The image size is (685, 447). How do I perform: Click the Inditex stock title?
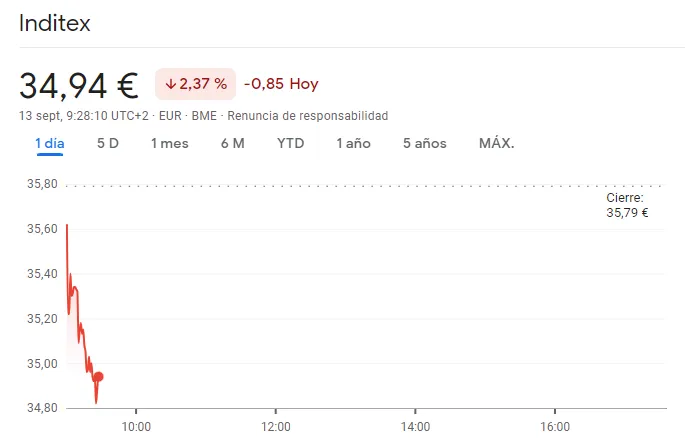(x=55, y=24)
